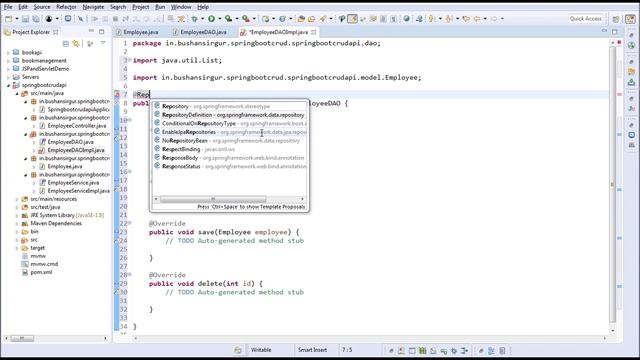Image resolution: width=640 pixels, height=360 pixels.
Task: Click the Debug bug icon in the toolbar
Action: point(195,19)
